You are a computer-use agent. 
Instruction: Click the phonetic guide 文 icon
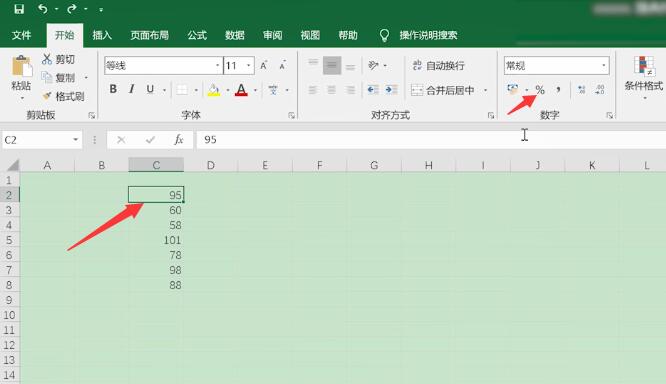tap(273, 90)
